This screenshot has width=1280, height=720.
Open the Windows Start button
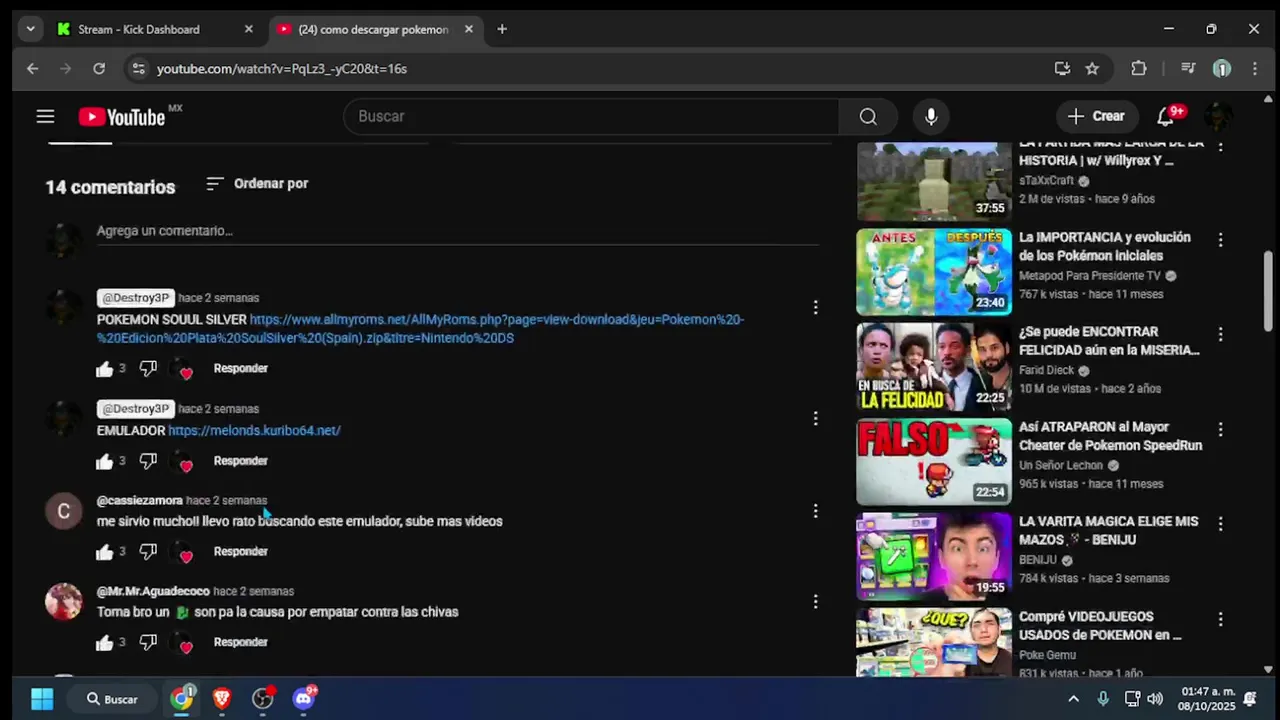point(42,699)
